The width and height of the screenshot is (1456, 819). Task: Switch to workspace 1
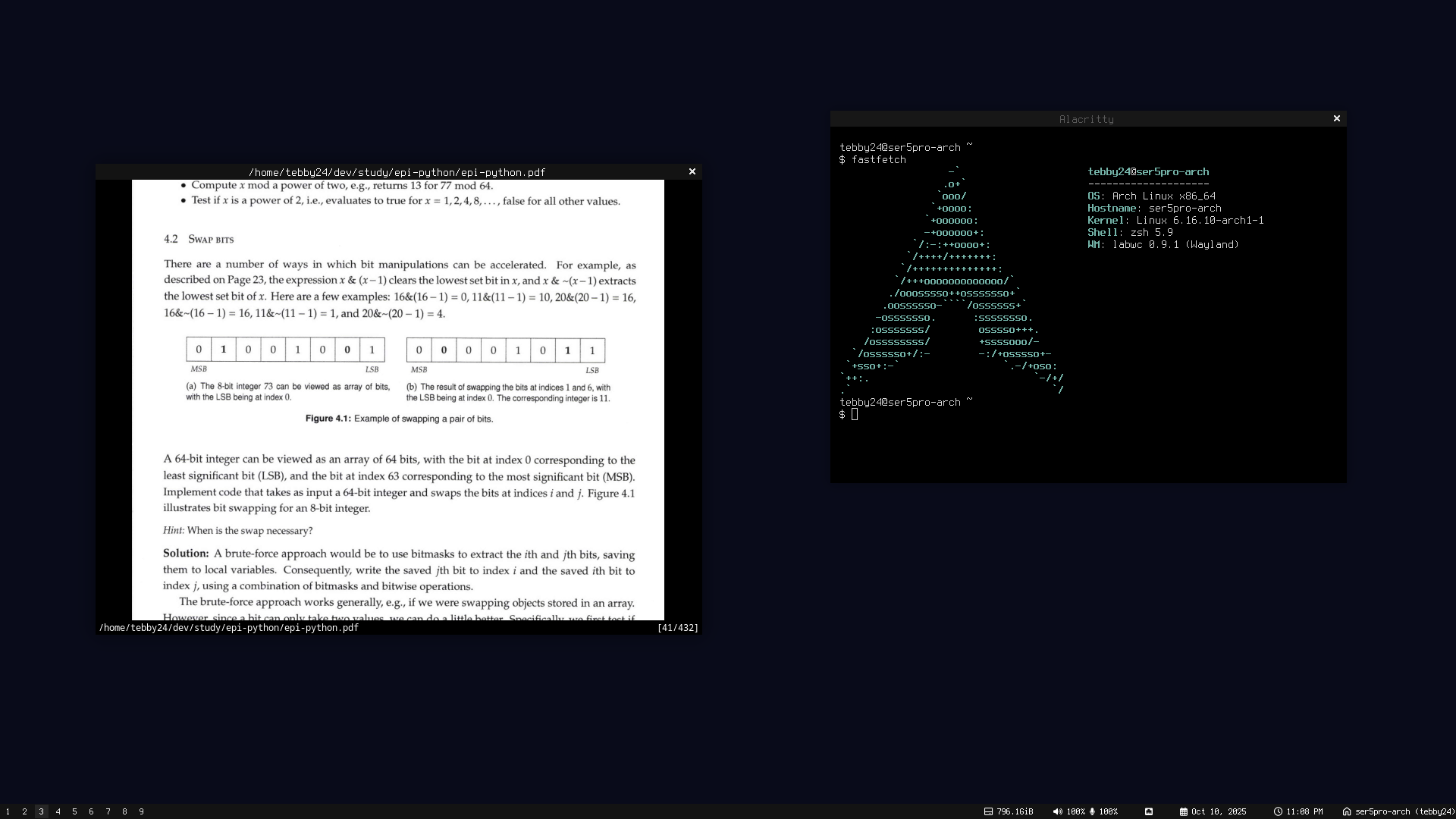[x=8, y=811]
